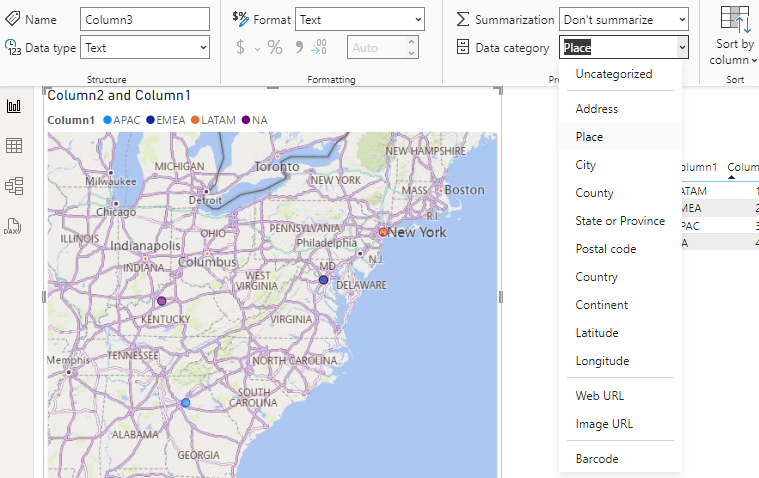The image size is (759, 478).
Task: Click the Data type clock icon
Action: click(x=13, y=47)
